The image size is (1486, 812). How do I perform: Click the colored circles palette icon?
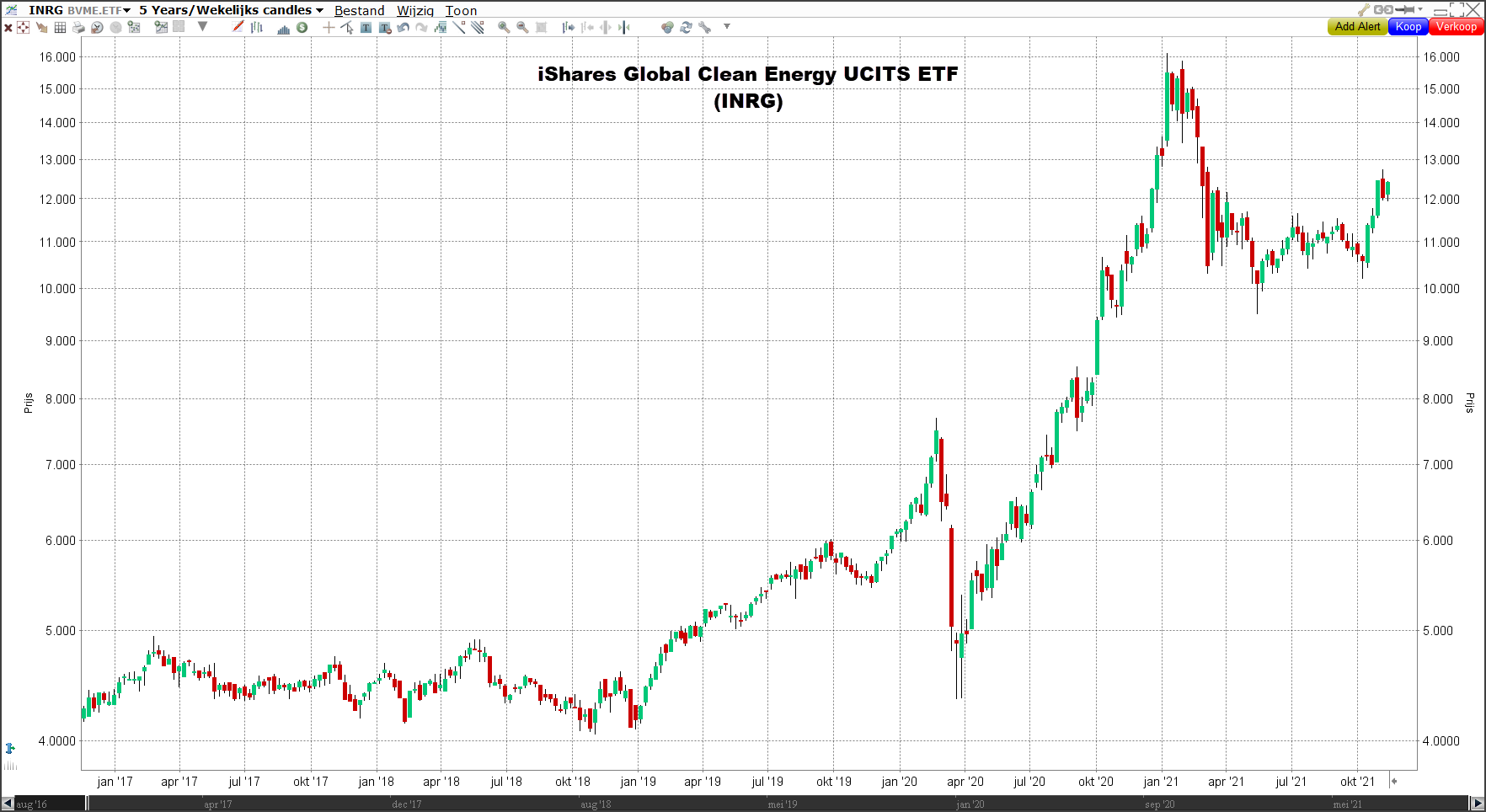667,28
